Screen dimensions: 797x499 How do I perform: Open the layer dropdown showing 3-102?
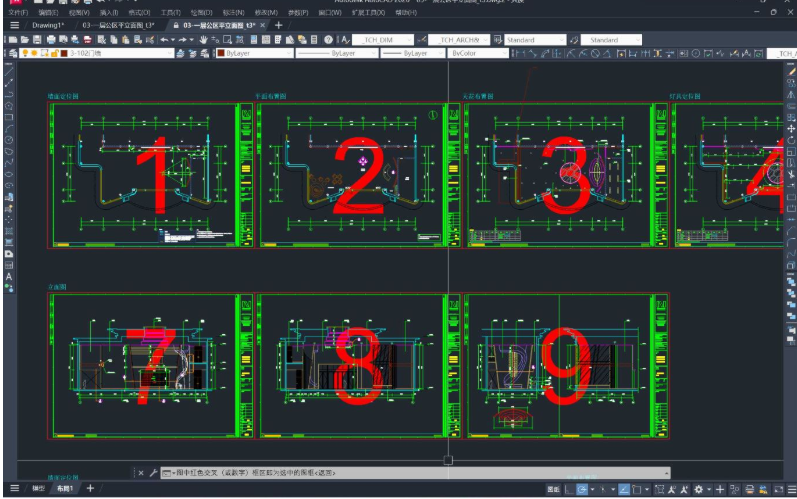(x=97, y=53)
